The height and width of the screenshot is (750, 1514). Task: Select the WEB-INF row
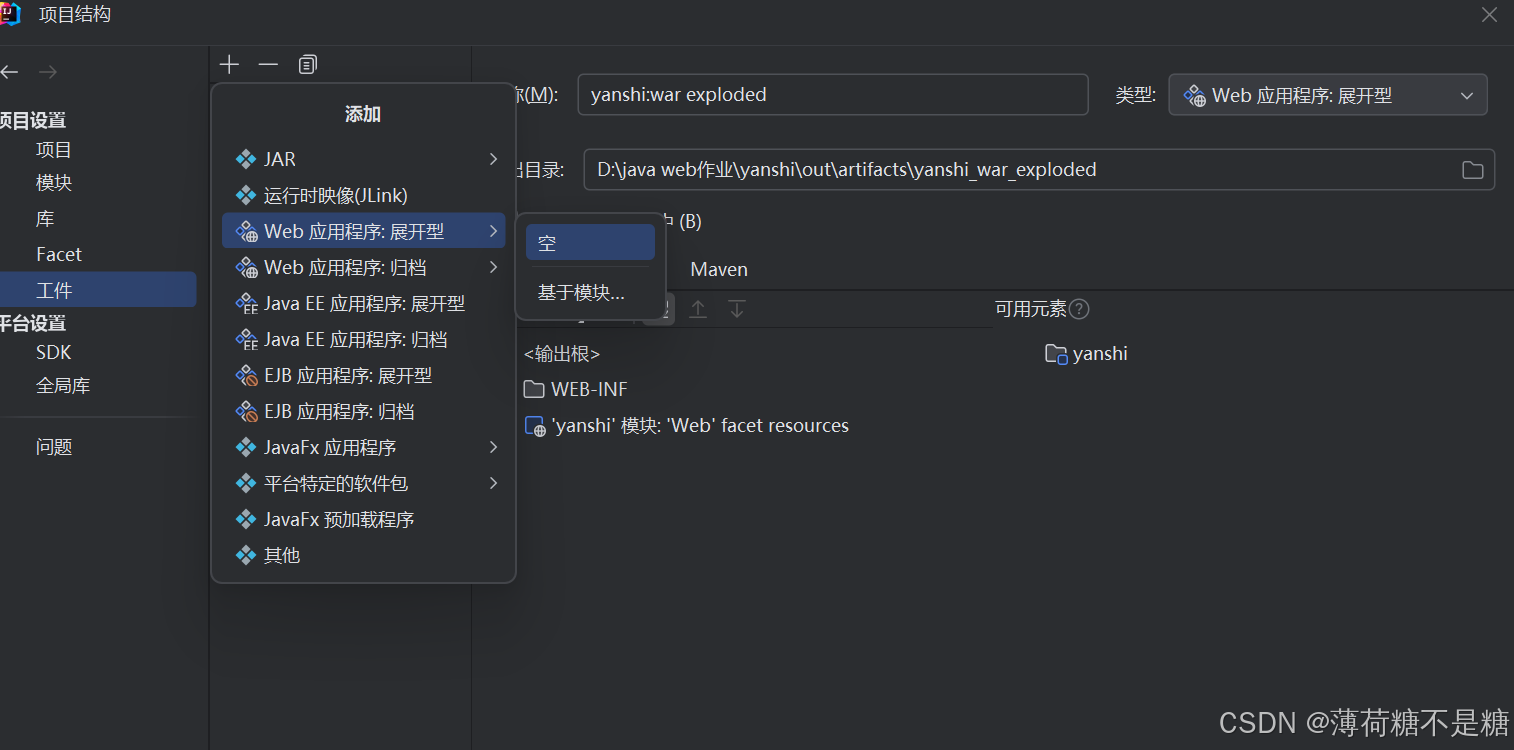click(x=576, y=389)
